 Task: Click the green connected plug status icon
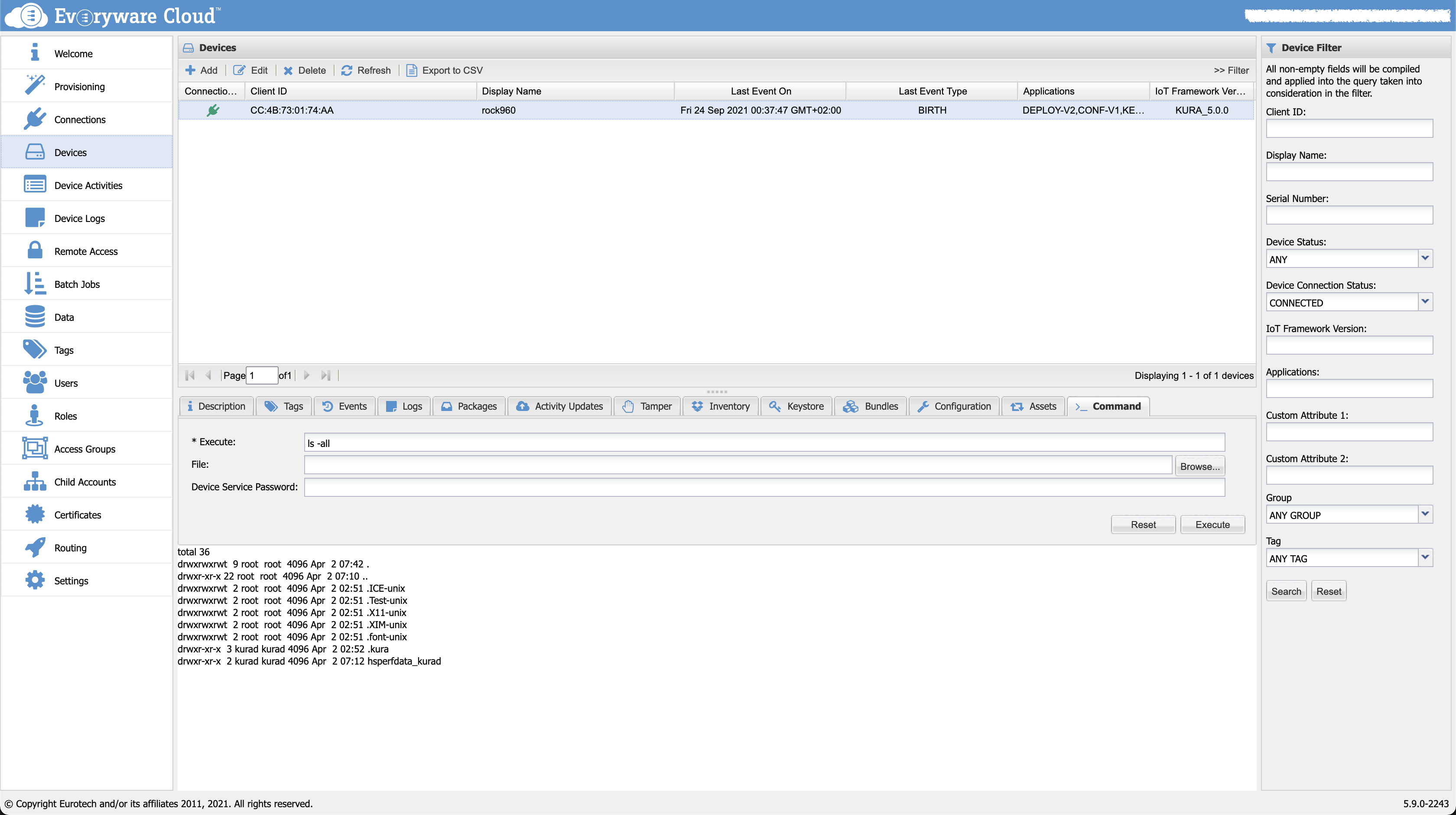point(212,110)
